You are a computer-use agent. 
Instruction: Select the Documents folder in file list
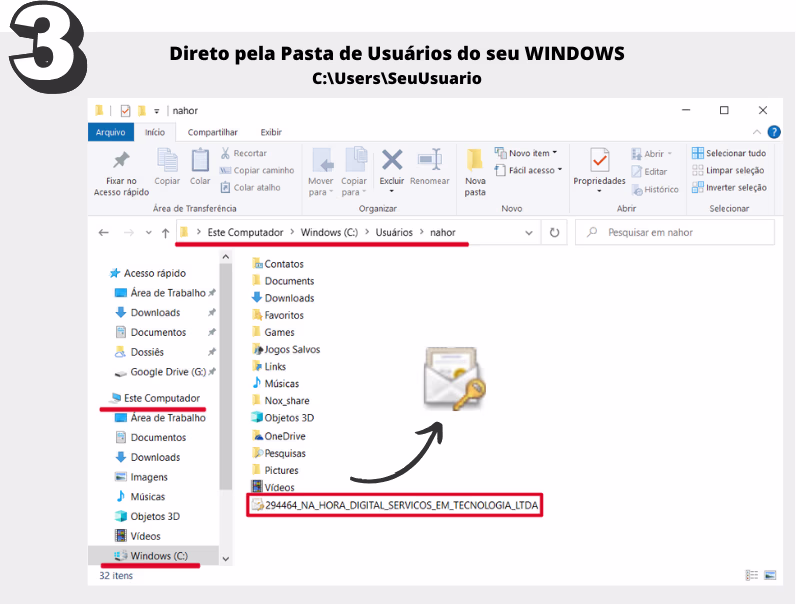[x=283, y=281]
